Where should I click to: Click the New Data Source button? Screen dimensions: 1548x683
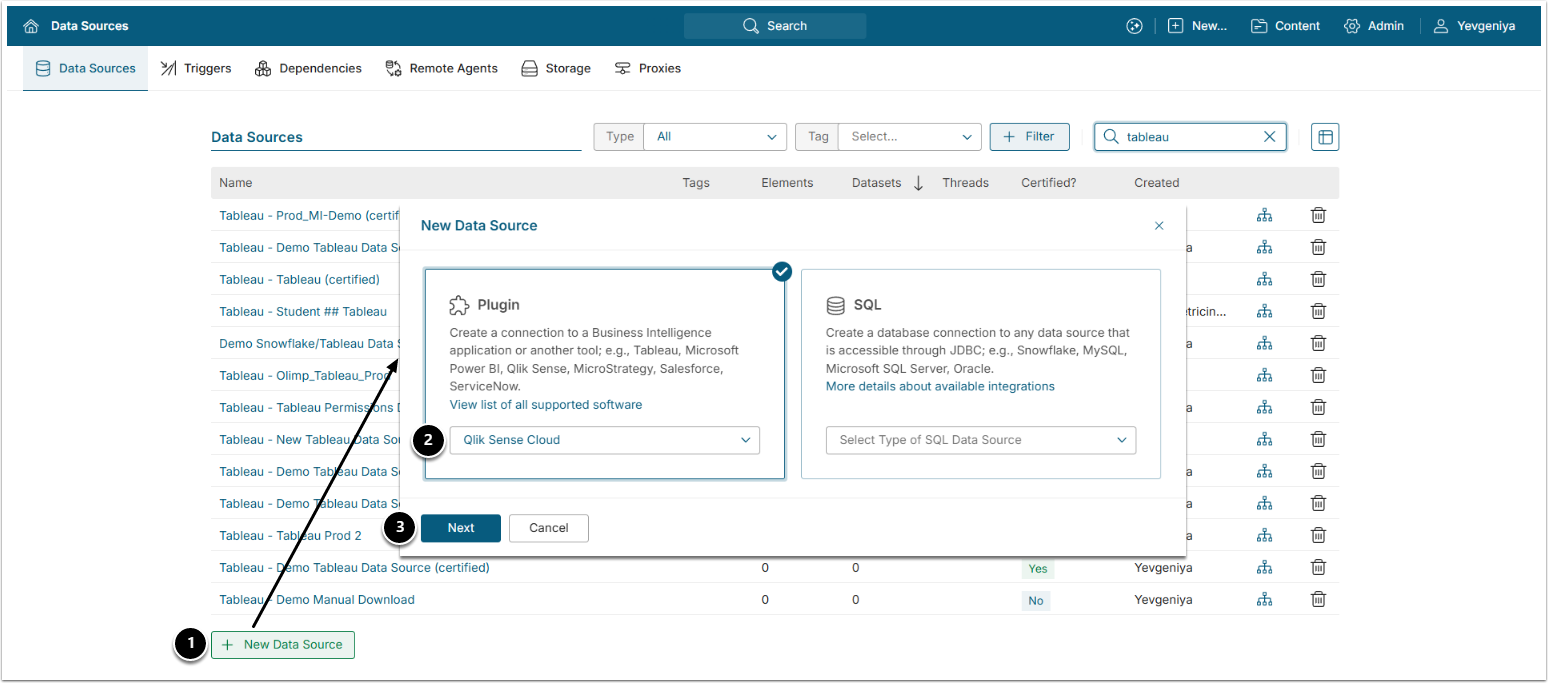click(x=283, y=645)
